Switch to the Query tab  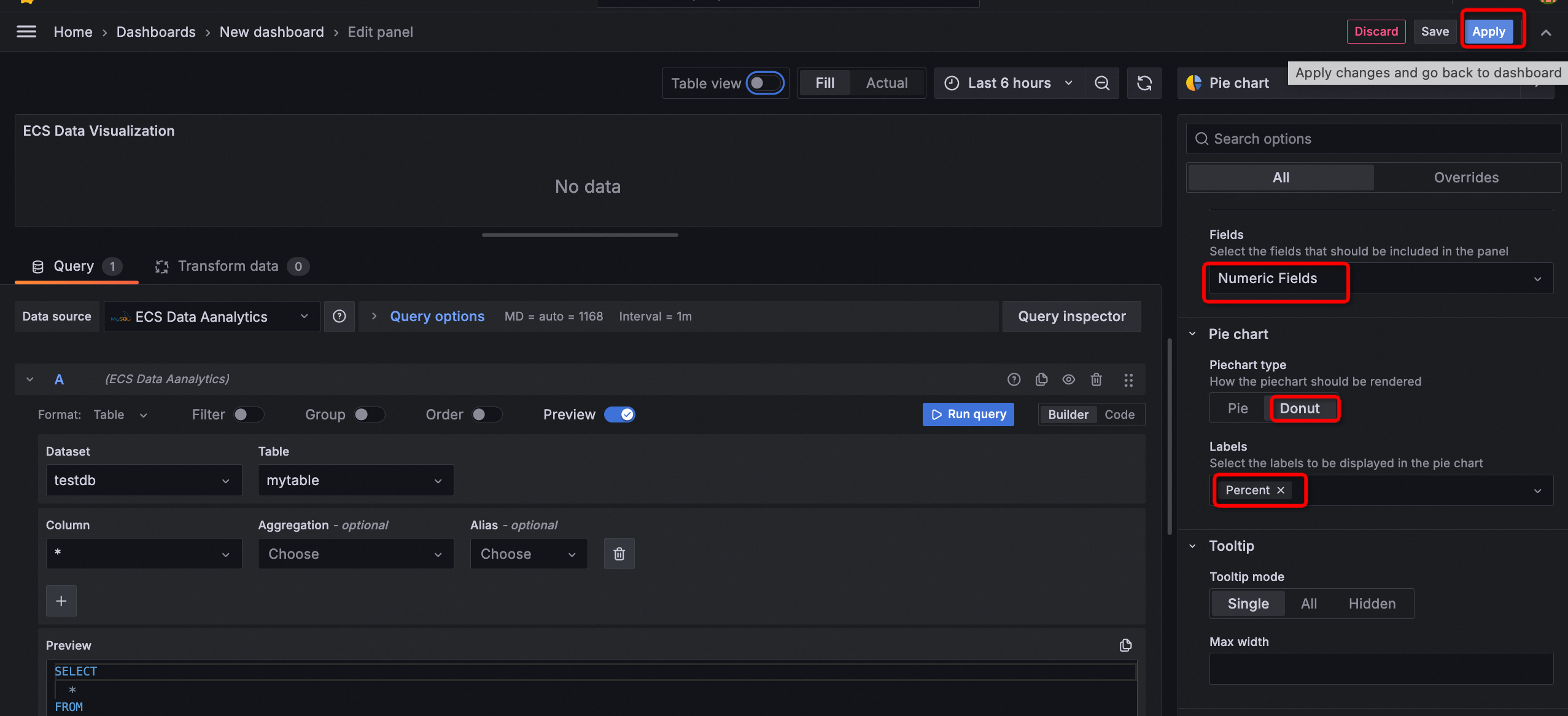pyautogui.click(x=77, y=267)
